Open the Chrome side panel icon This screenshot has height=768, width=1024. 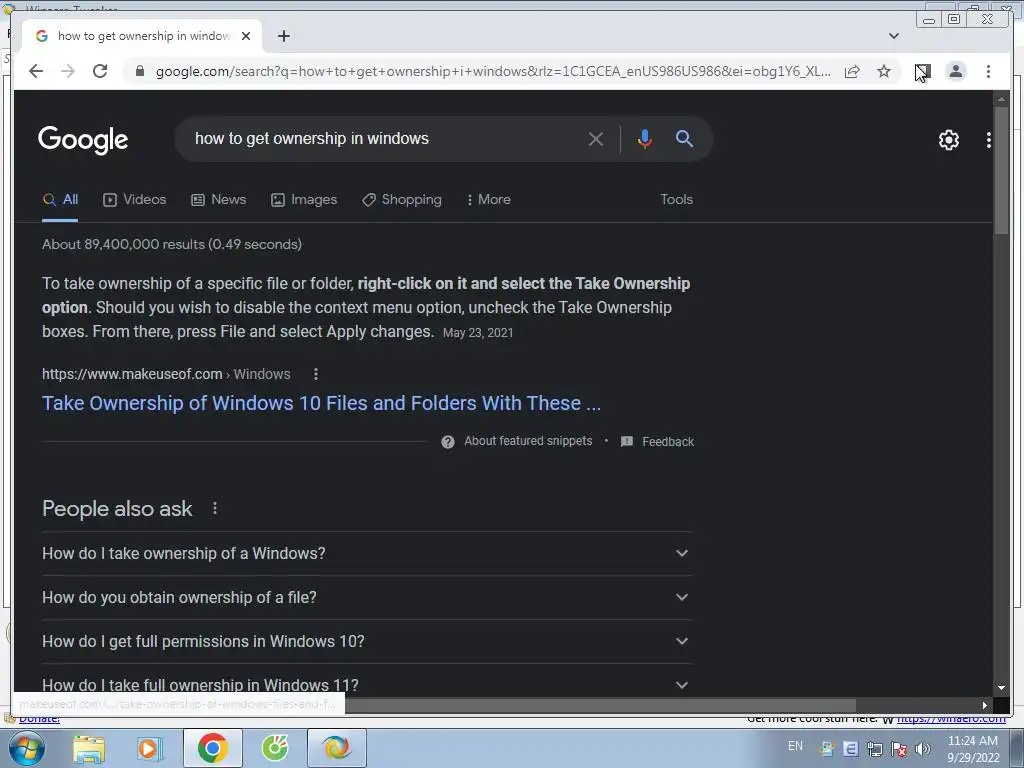pyautogui.click(x=923, y=71)
